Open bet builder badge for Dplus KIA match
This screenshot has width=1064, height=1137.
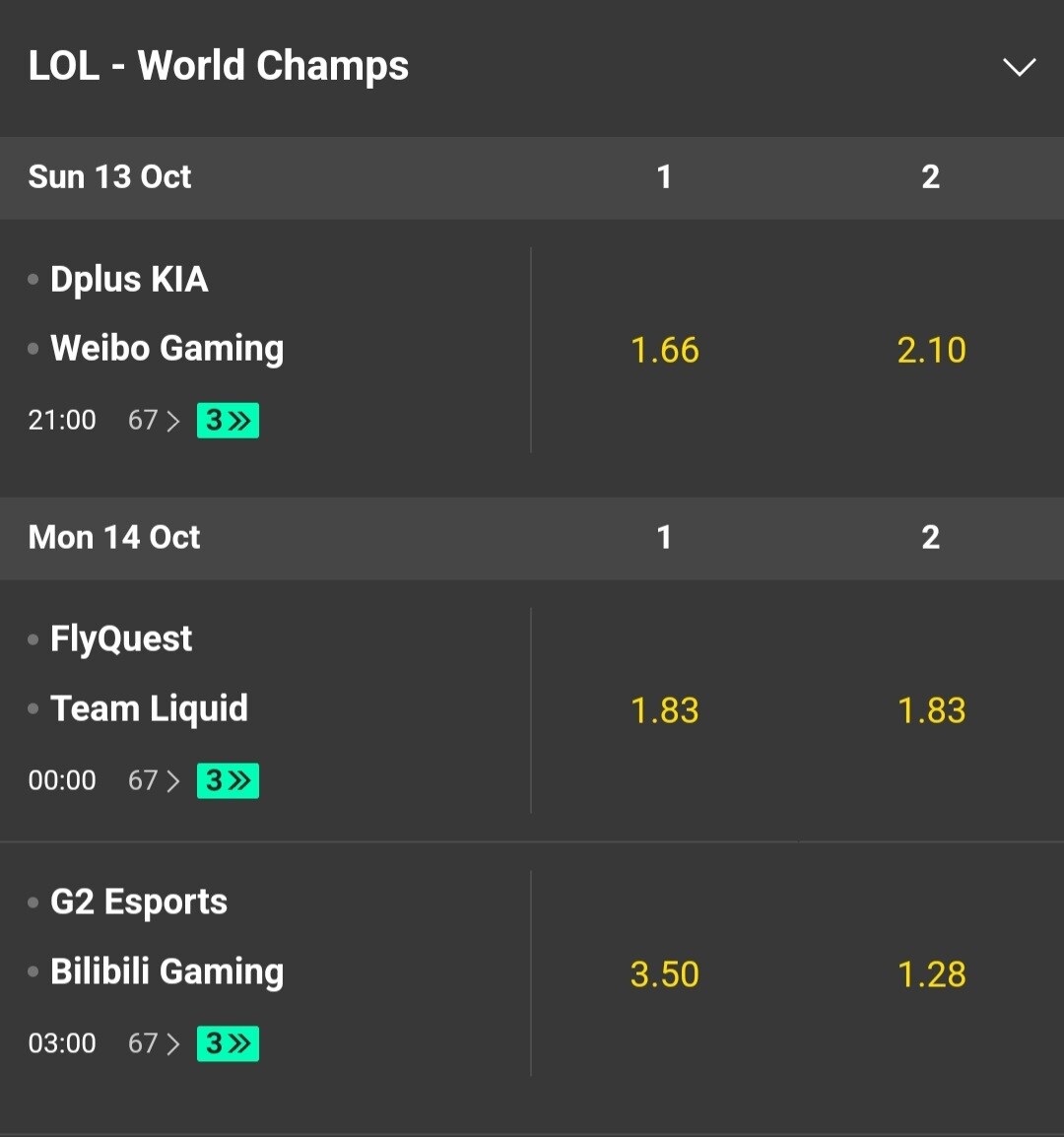(x=228, y=421)
